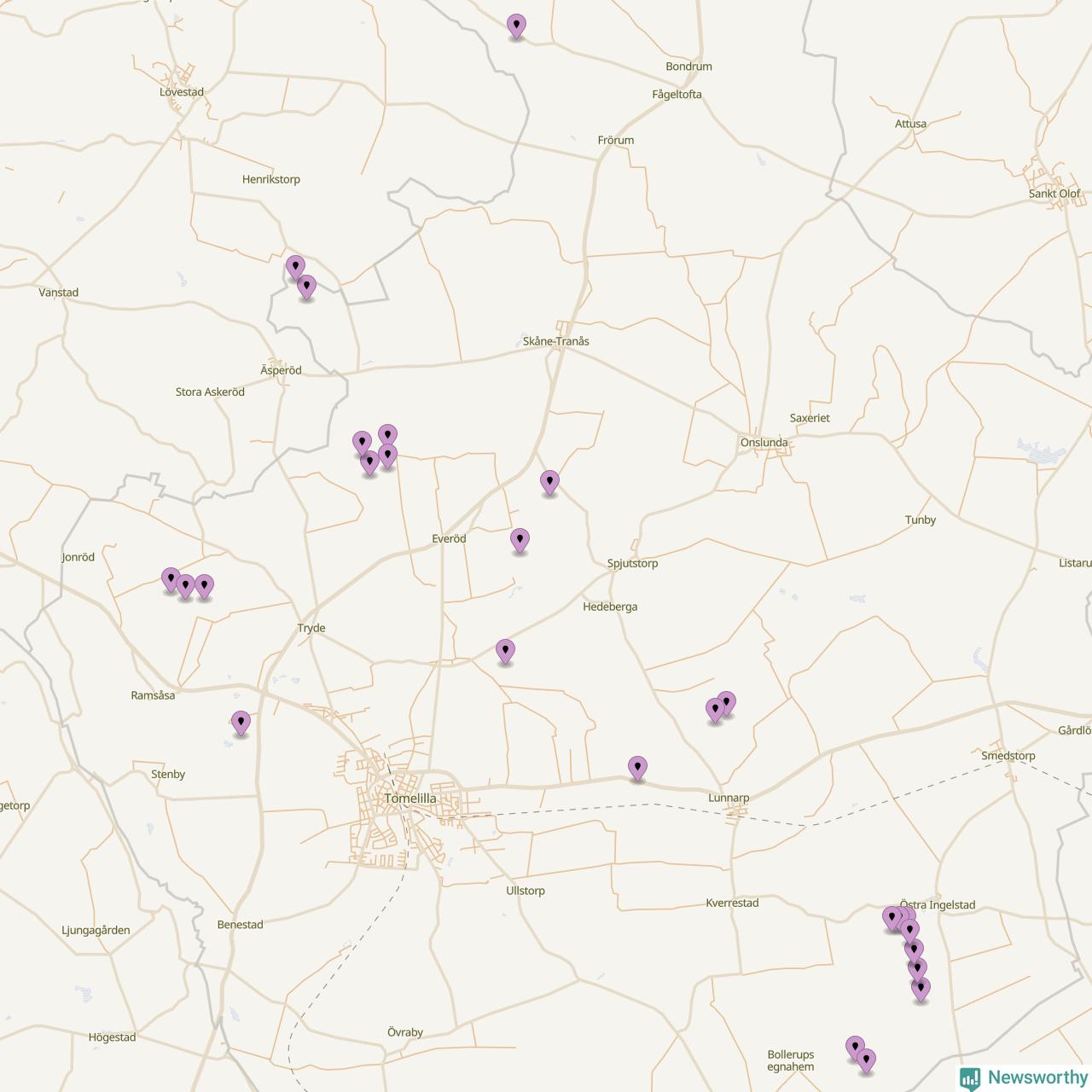Click the Kverrestad label
The width and height of the screenshot is (1092, 1092).
point(732,903)
